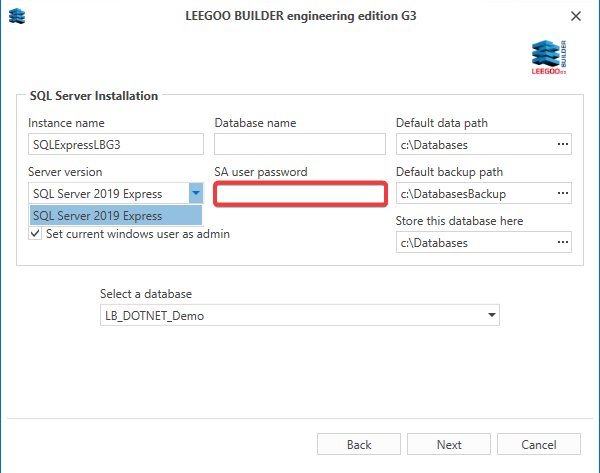Image resolution: width=600 pixels, height=473 pixels.
Task: Open the Server version dropdown arrow
Action: tap(196, 193)
